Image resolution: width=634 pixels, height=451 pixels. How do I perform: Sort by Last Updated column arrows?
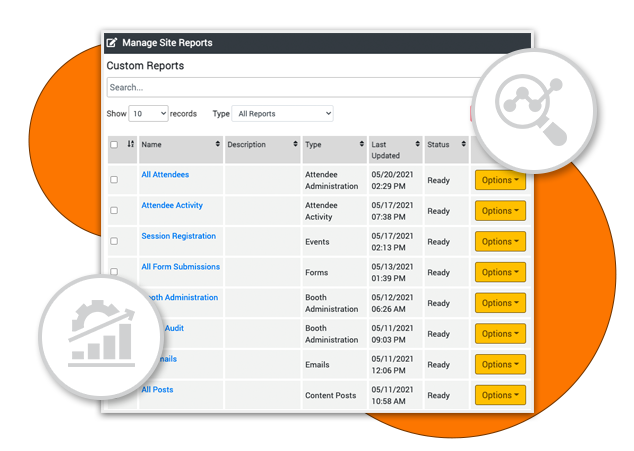416,145
